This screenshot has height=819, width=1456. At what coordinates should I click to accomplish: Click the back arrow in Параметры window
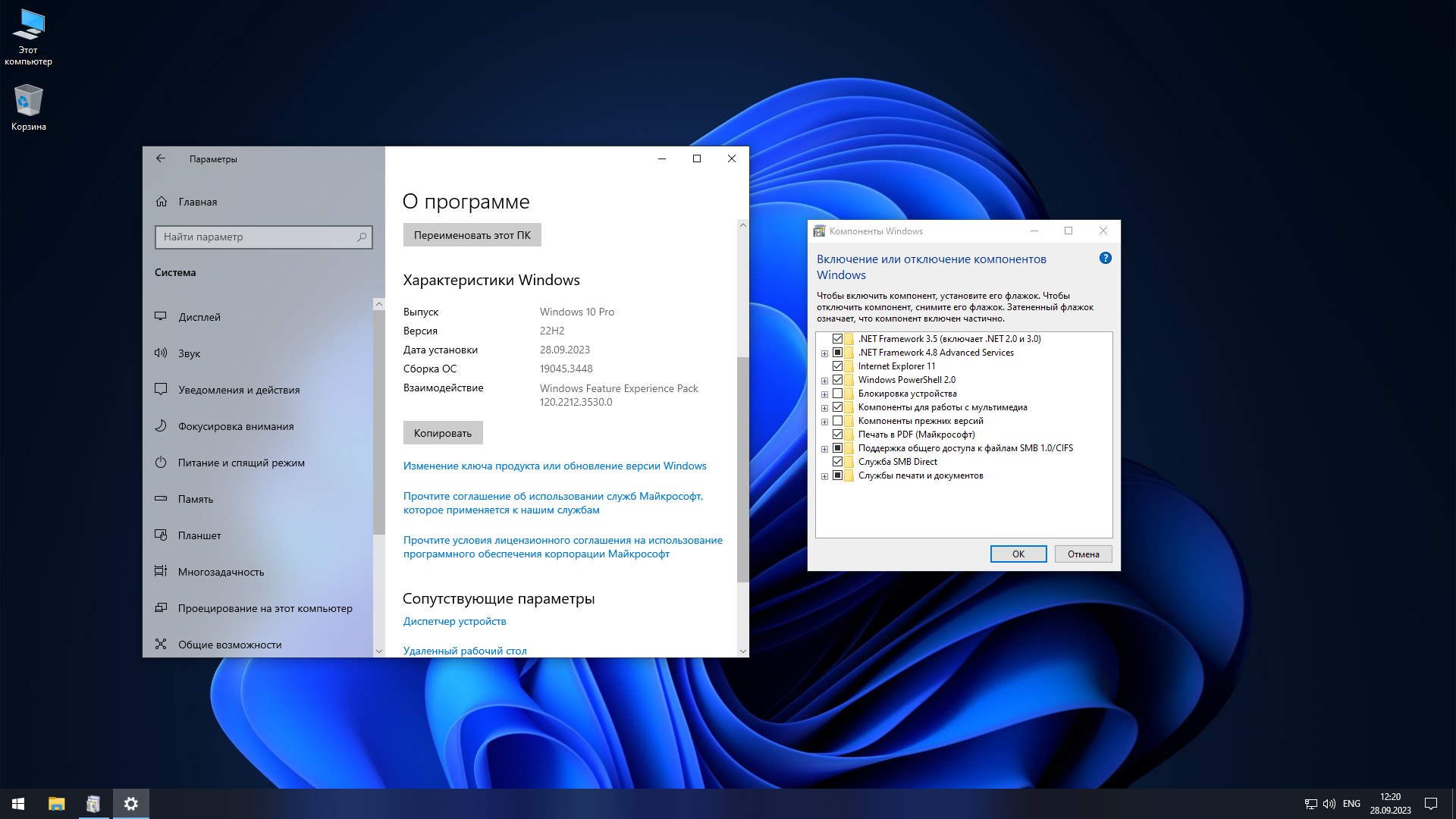(161, 158)
